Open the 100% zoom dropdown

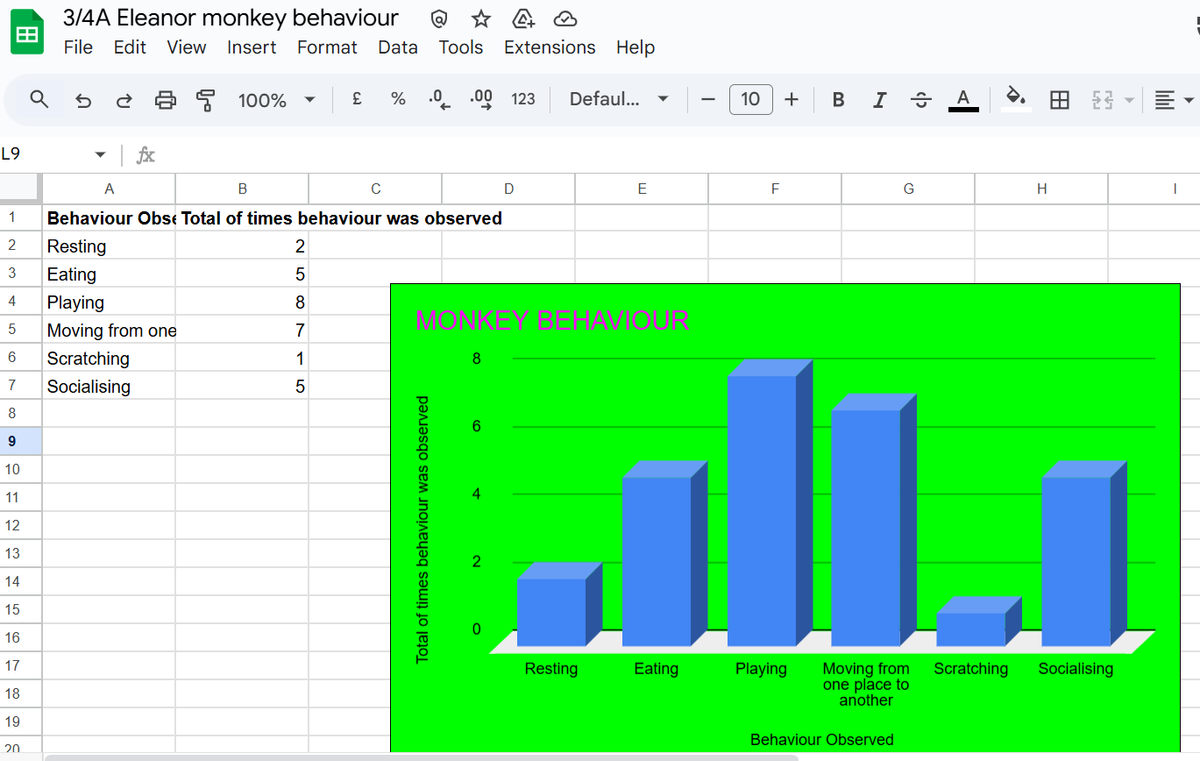[x=276, y=99]
